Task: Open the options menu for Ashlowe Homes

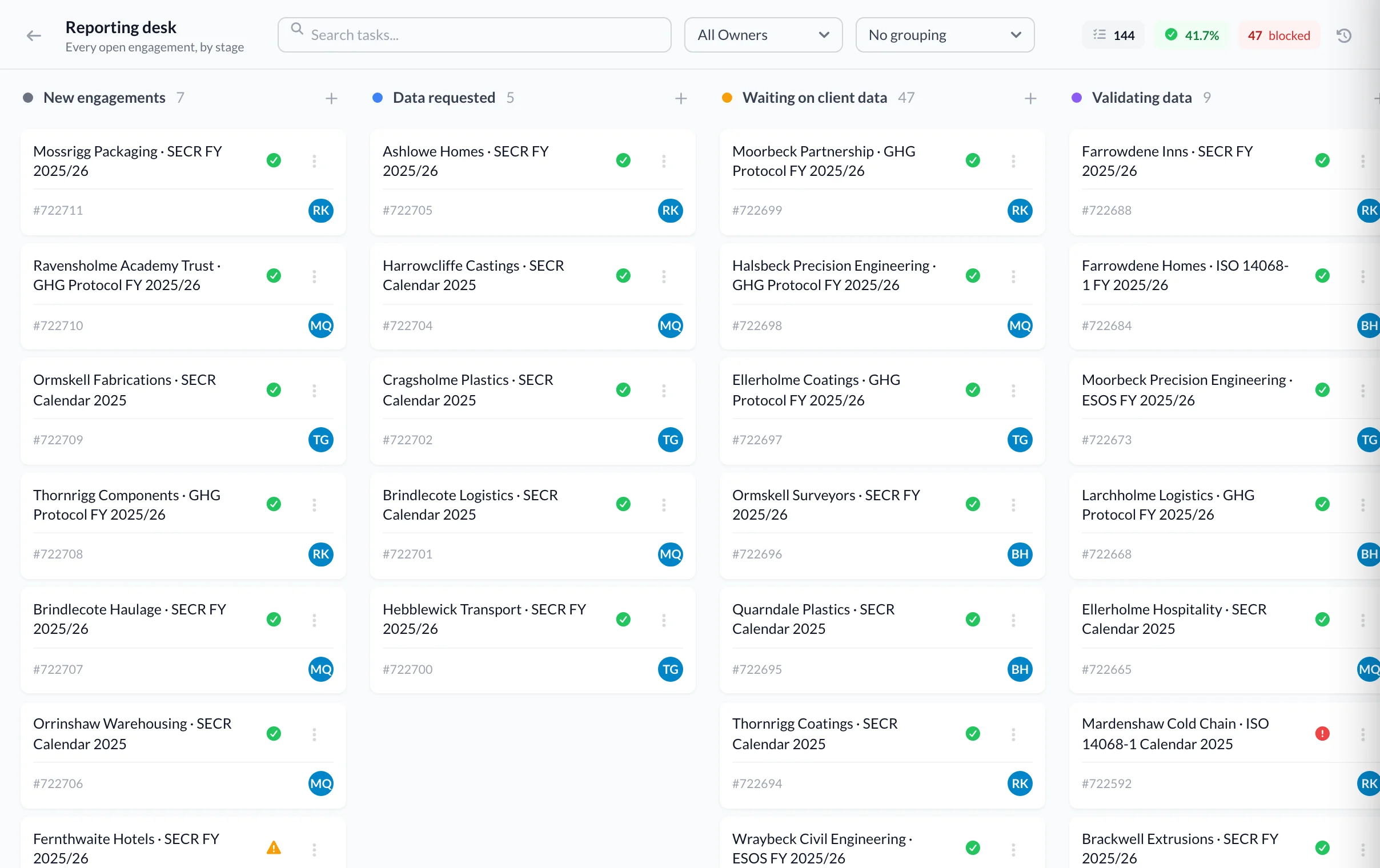Action: click(x=664, y=161)
